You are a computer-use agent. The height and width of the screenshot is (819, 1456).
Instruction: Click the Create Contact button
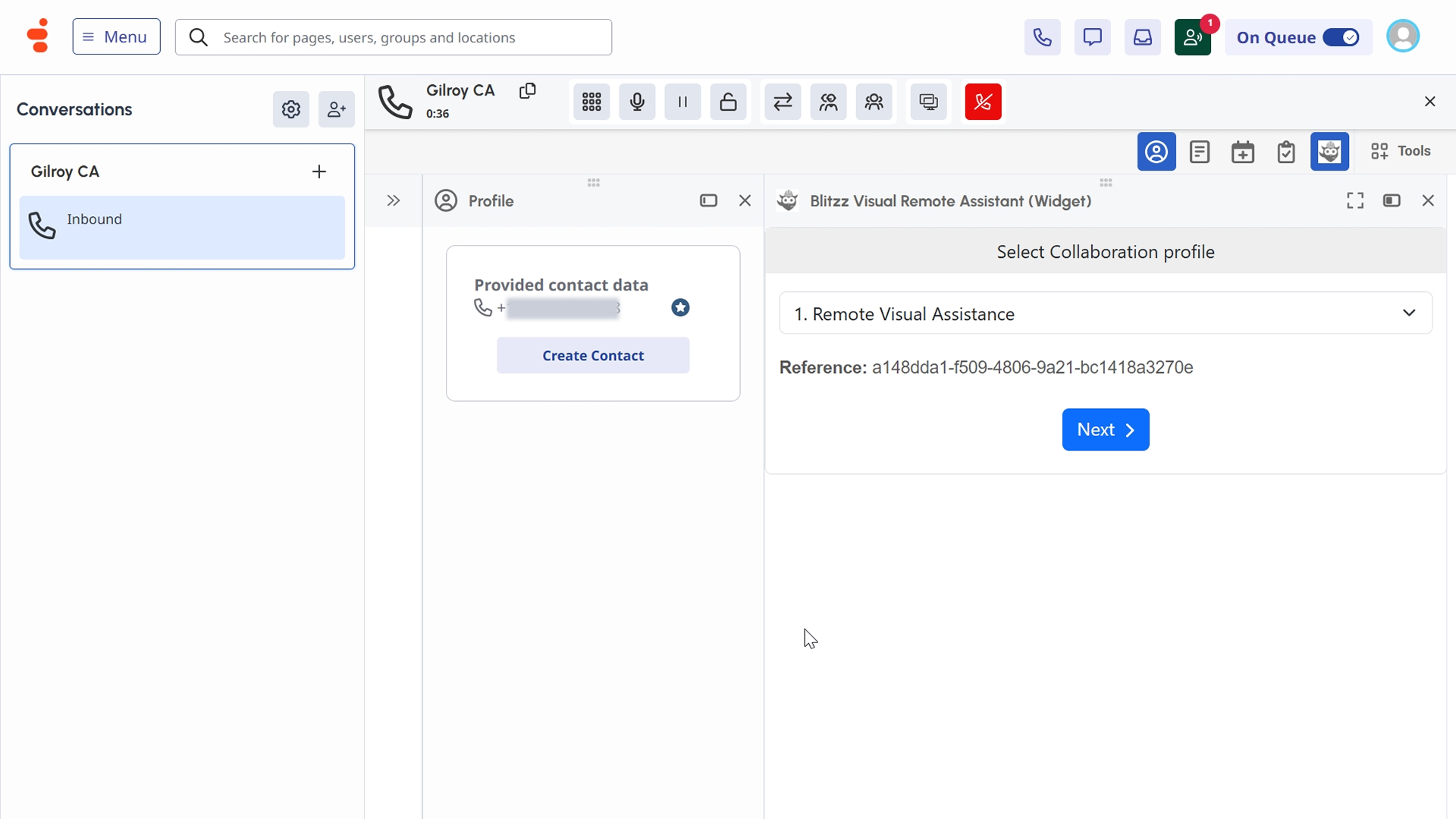(x=593, y=356)
